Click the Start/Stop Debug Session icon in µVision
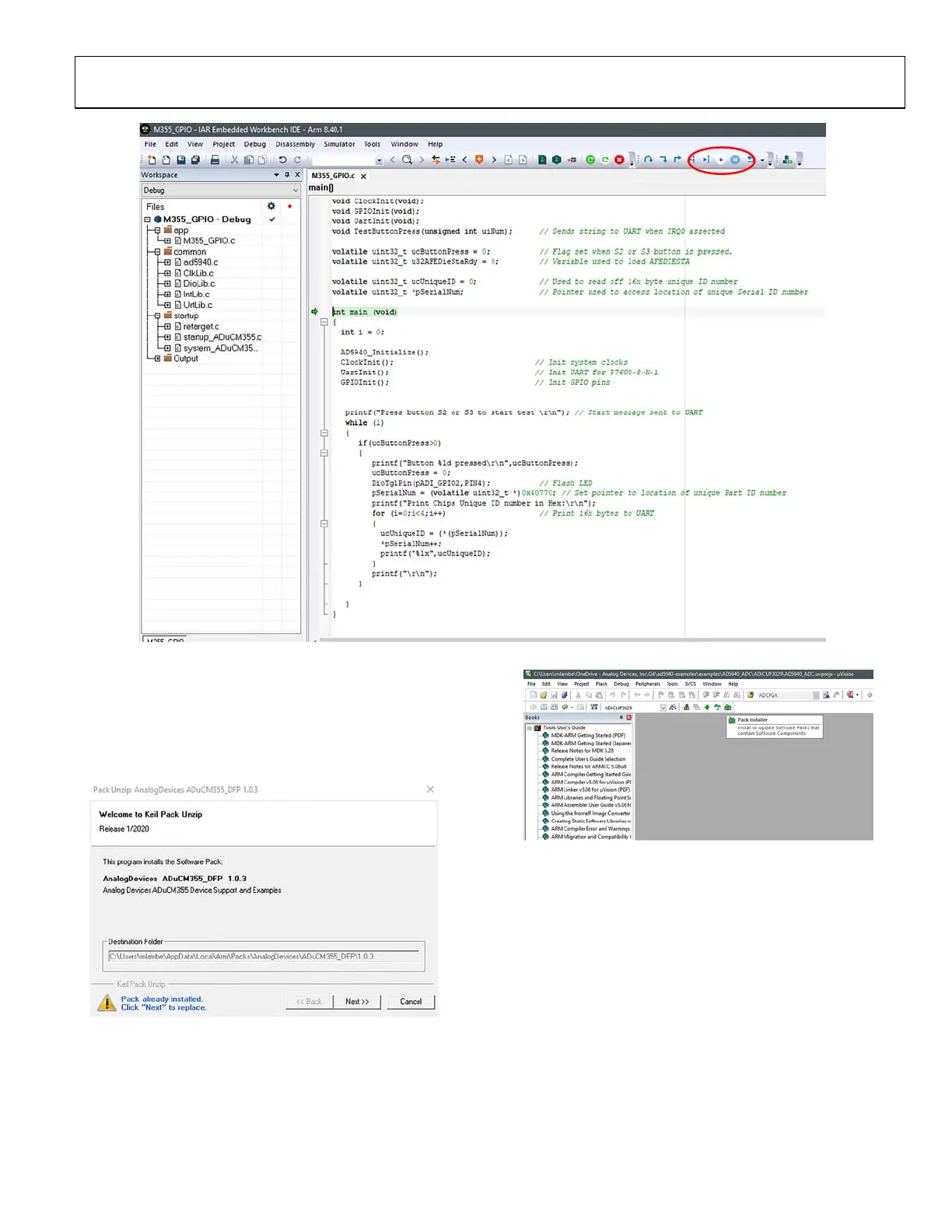The height and width of the screenshot is (1232, 952). pos(850,695)
